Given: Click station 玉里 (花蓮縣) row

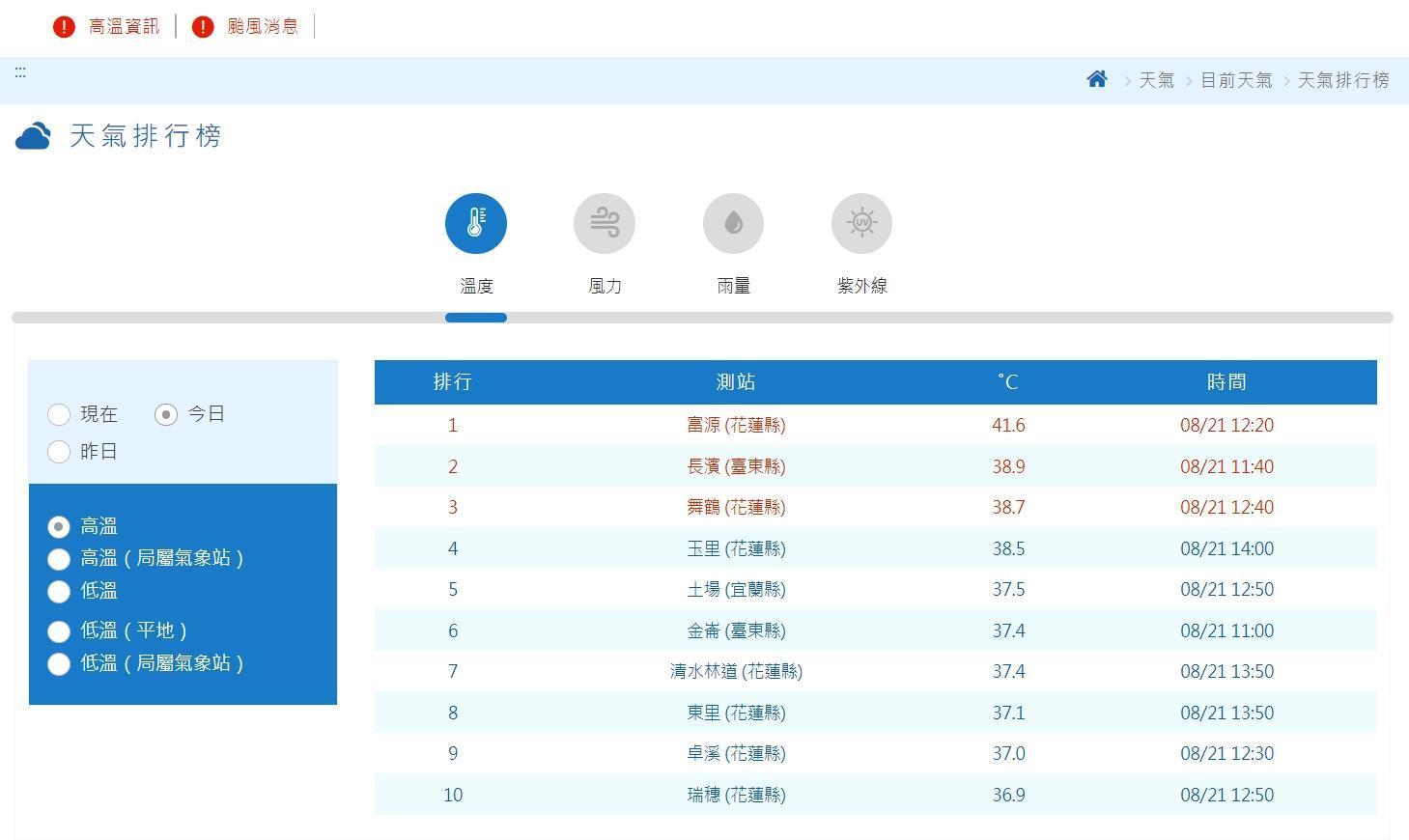Looking at the screenshot, I should coord(736,548).
